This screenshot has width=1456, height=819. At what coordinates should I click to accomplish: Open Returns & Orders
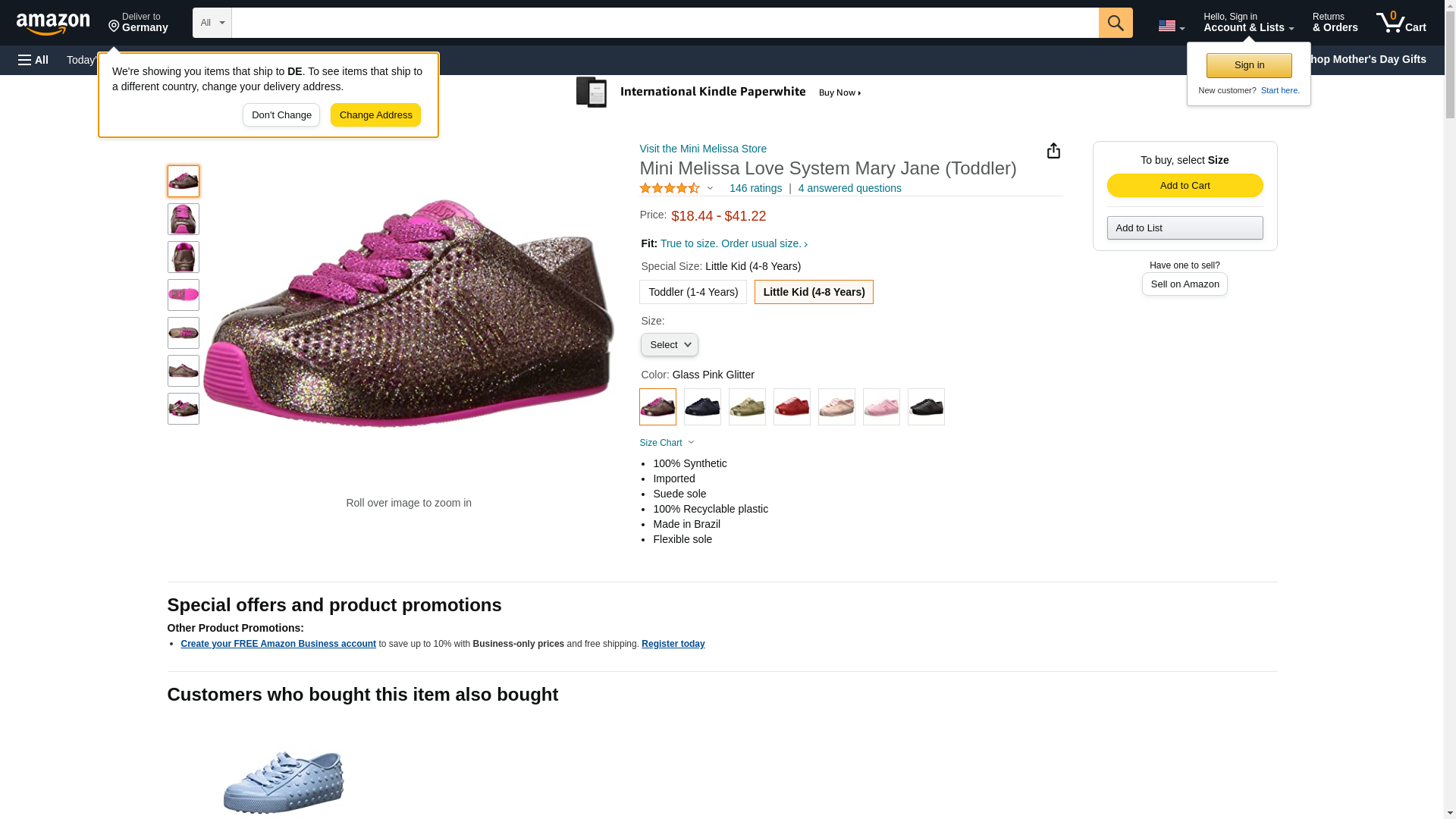point(1335,23)
